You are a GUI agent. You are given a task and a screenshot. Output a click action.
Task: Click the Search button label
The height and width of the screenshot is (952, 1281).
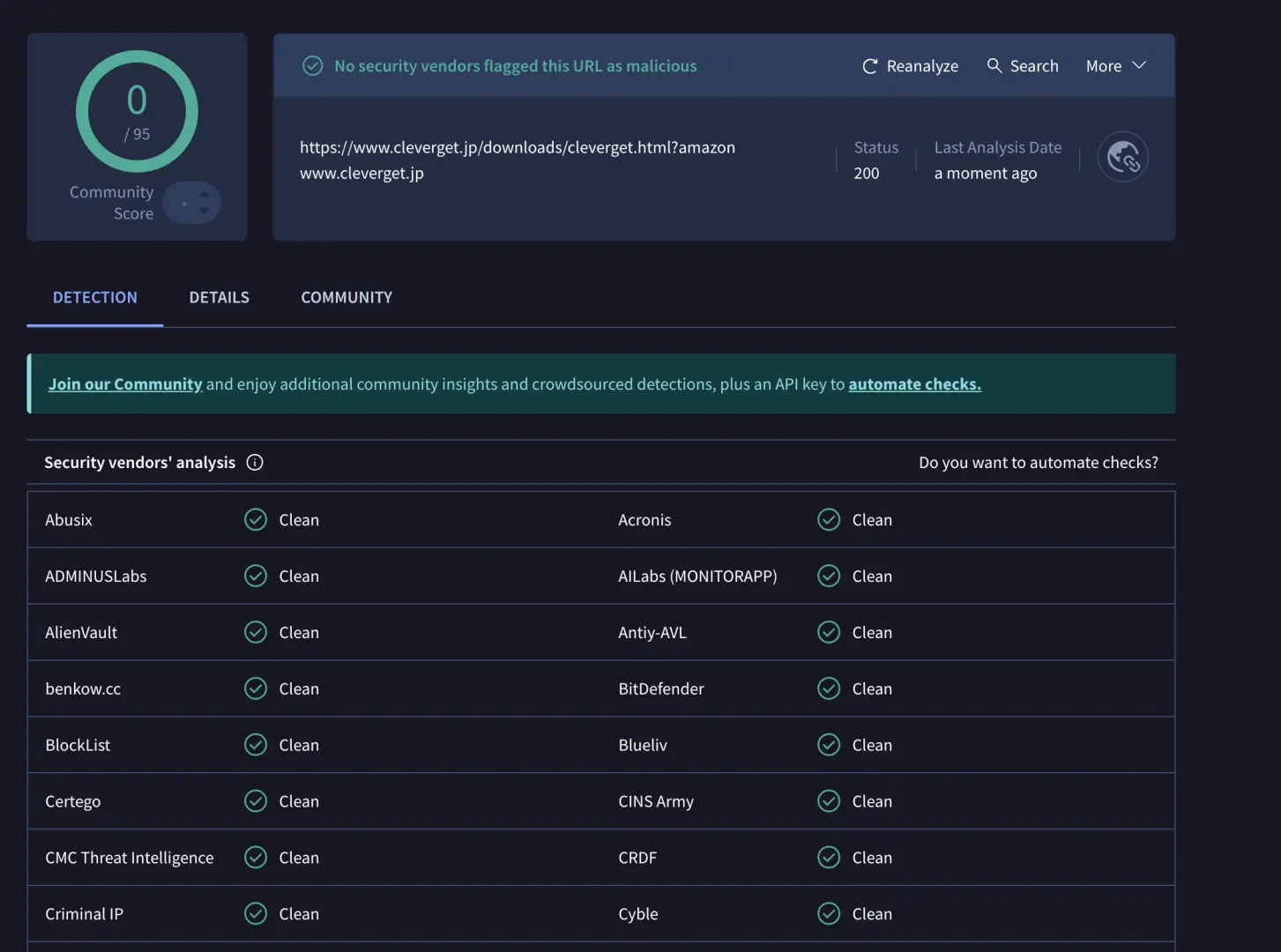click(1034, 66)
